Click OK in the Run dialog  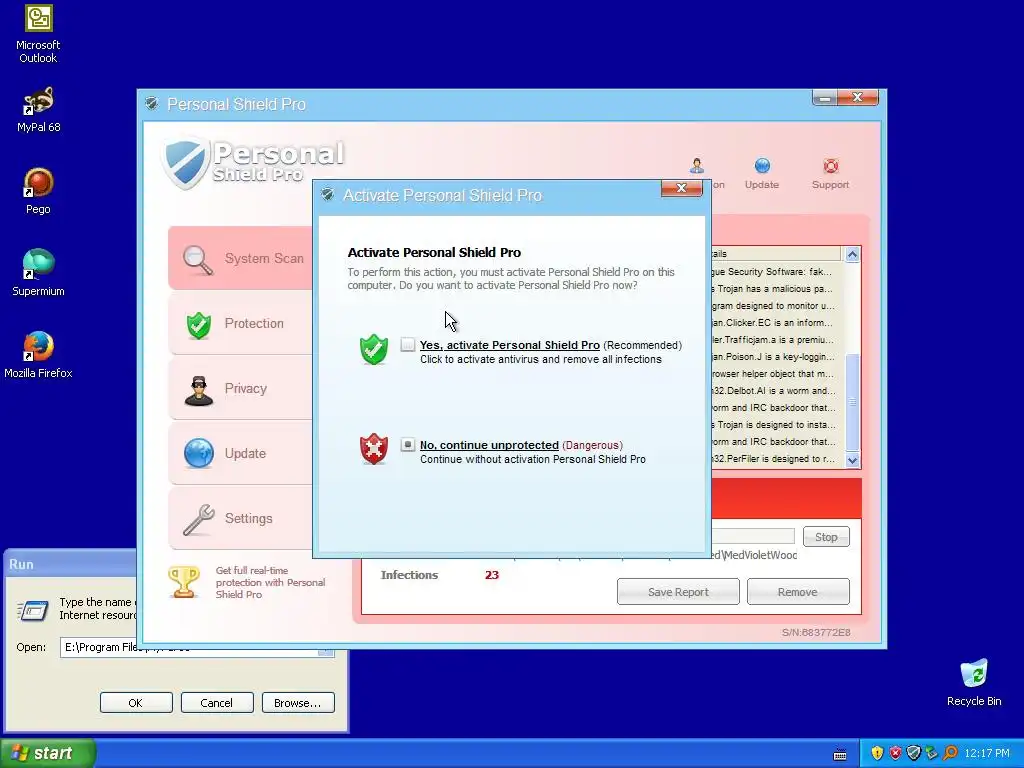pyautogui.click(x=136, y=703)
